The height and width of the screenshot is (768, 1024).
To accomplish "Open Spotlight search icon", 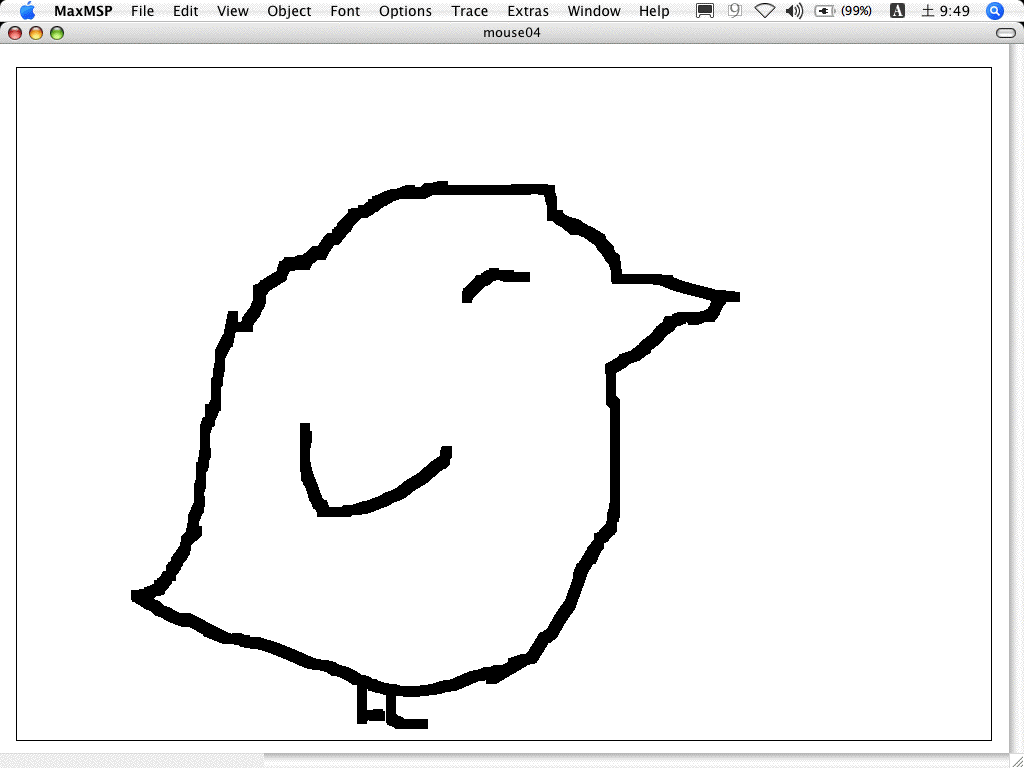I will tap(995, 10).
